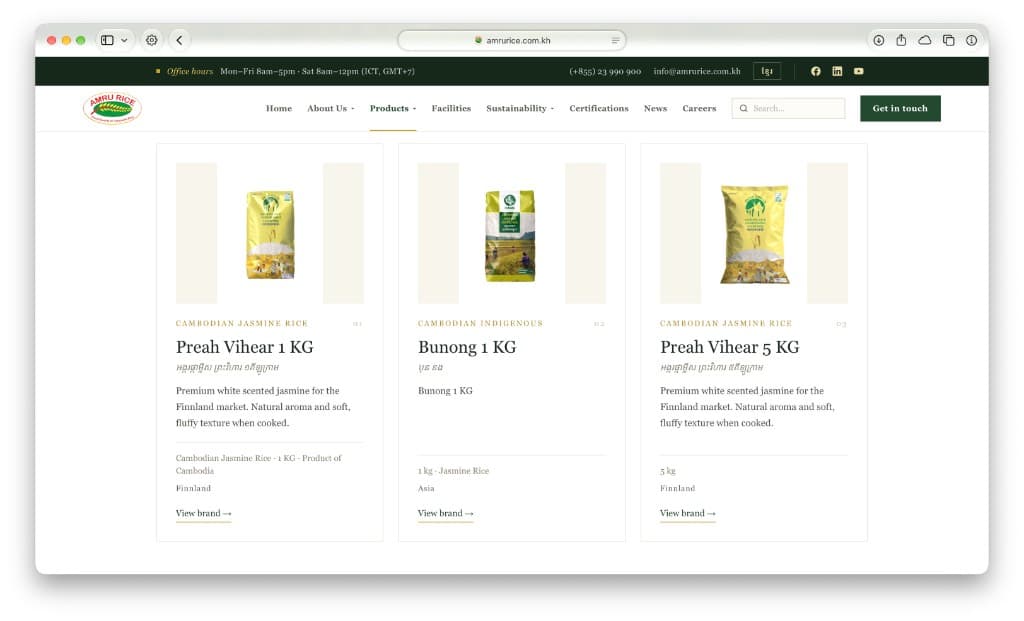The height and width of the screenshot is (621, 1024).
Task: Click the (+855) 23 990 900 phone number
Action: 605,71
